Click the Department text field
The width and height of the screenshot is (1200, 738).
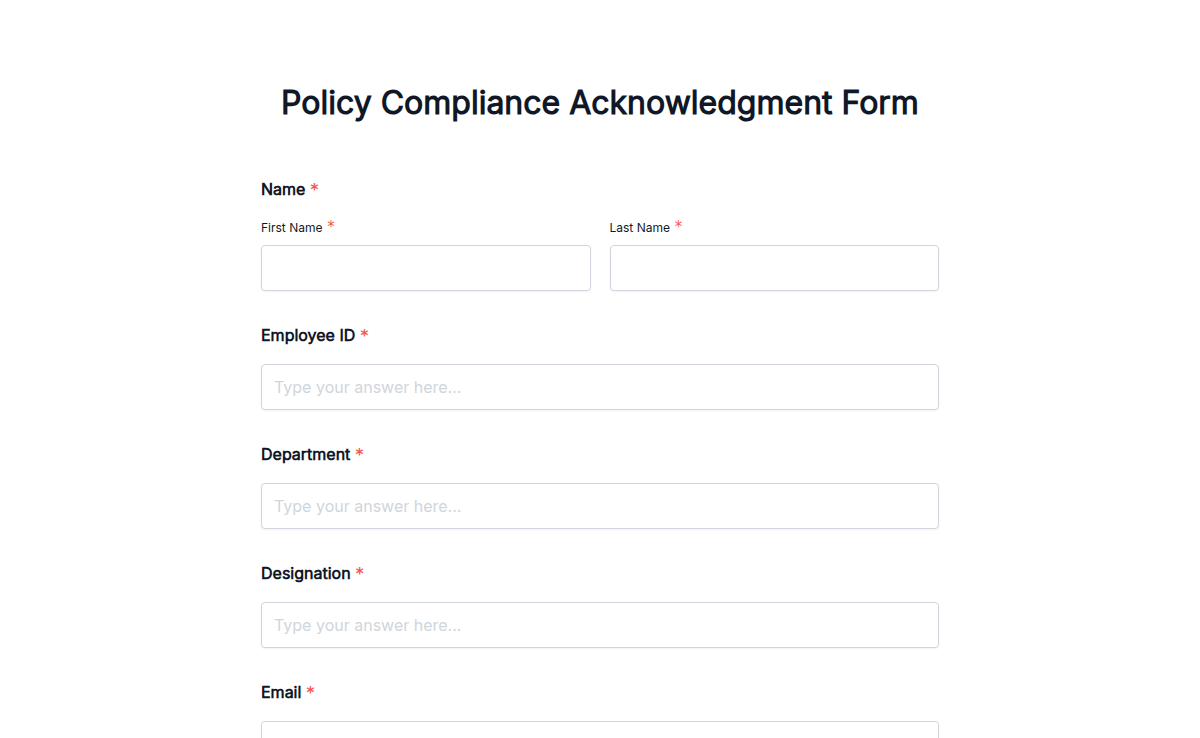point(599,506)
